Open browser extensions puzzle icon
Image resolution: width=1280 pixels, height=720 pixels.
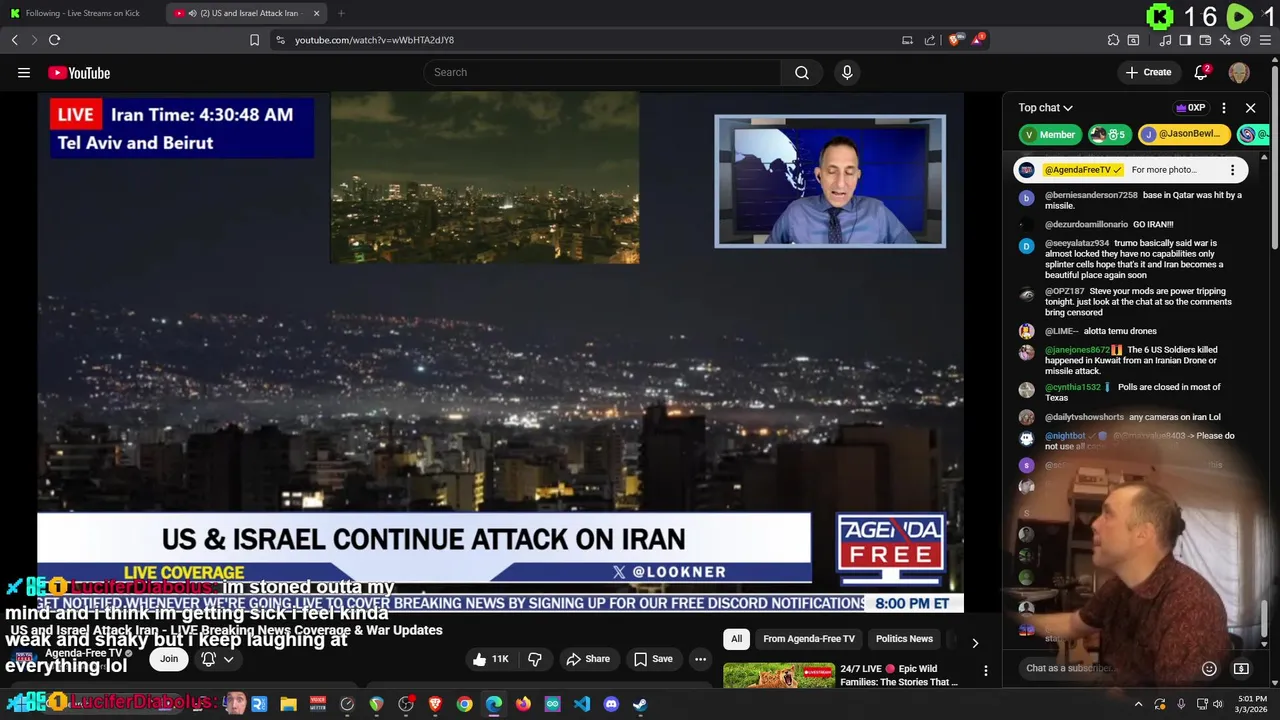tap(1113, 40)
